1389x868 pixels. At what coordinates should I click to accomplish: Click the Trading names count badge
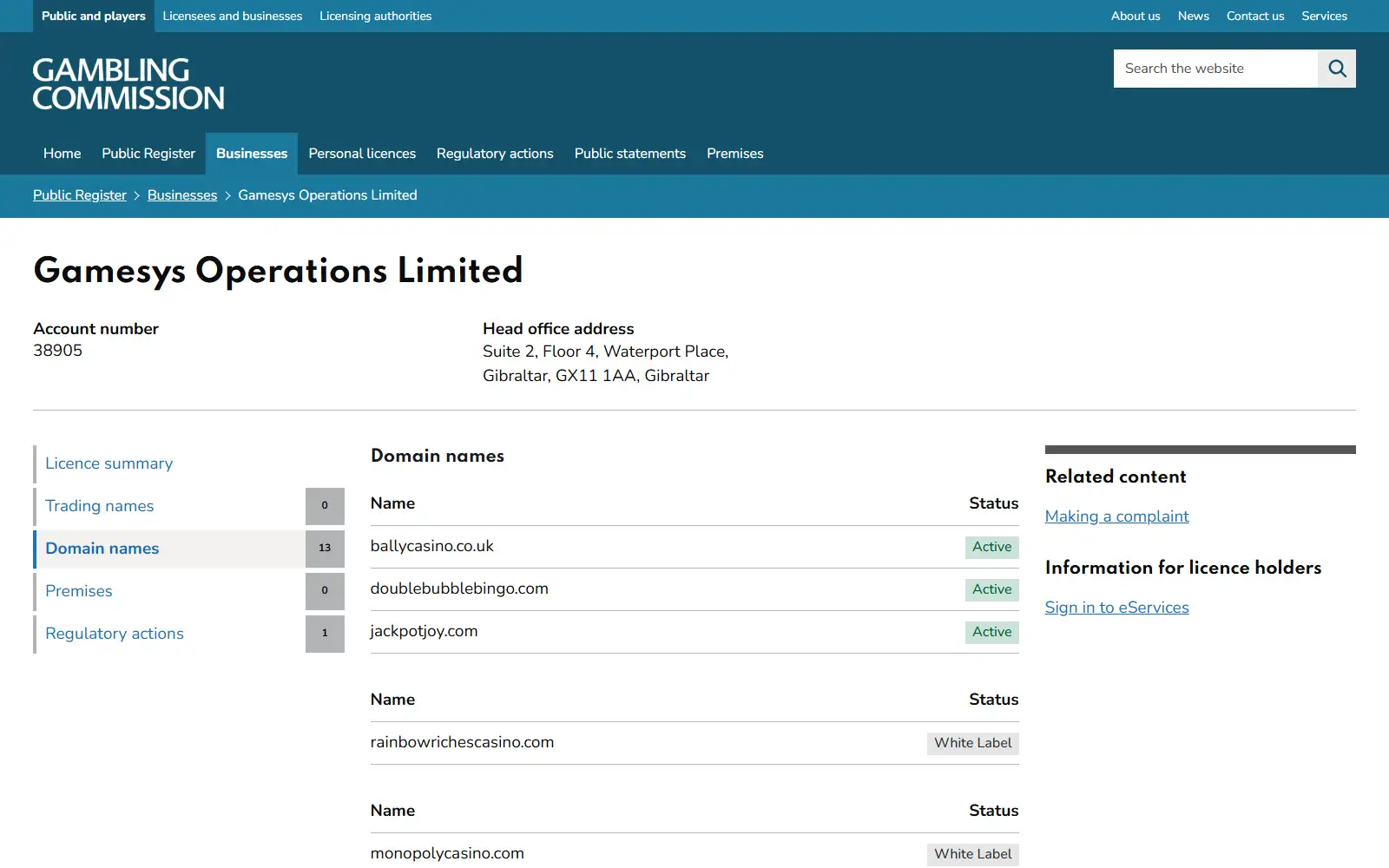point(325,506)
